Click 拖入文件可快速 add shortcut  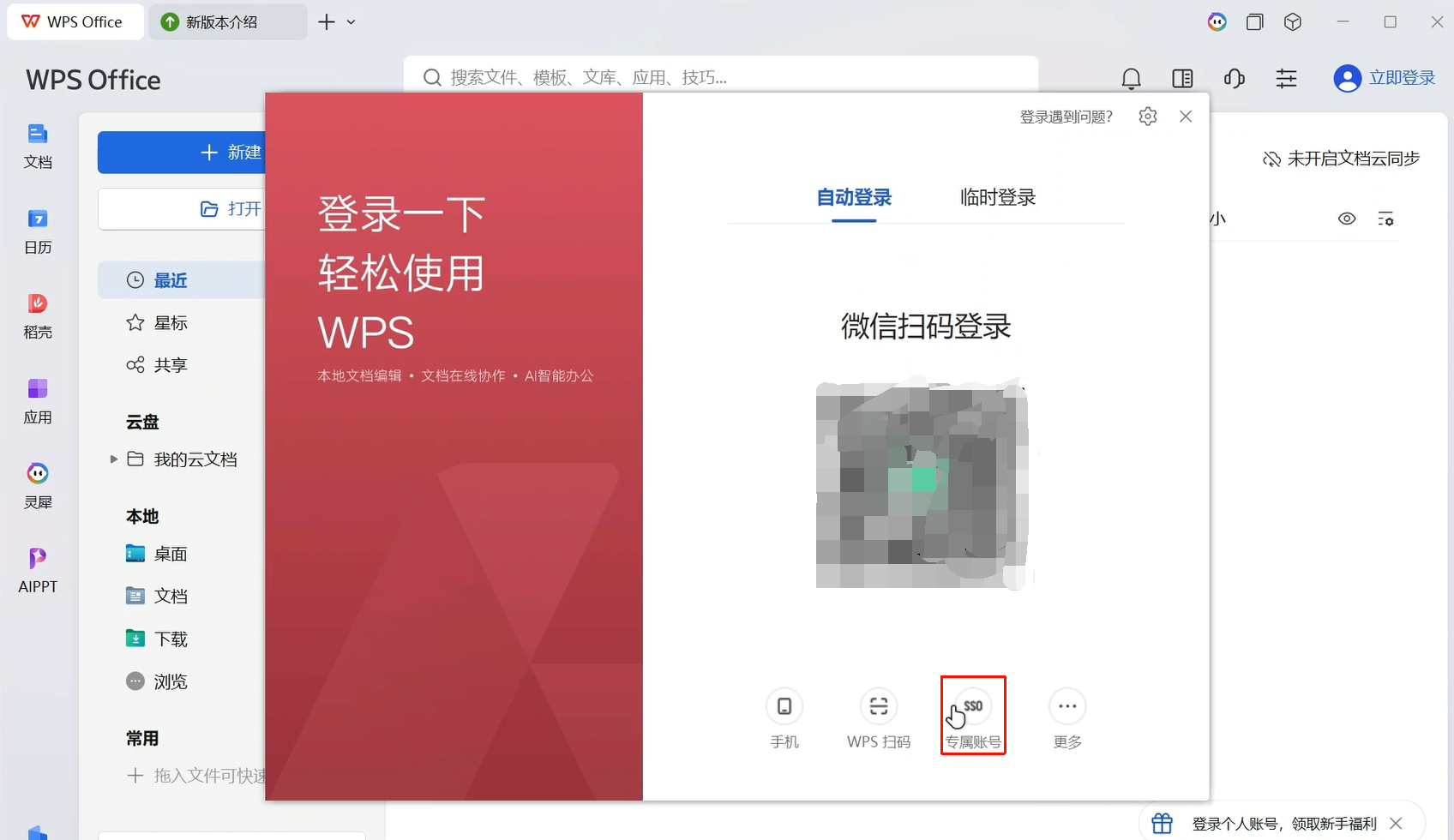(x=196, y=776)
